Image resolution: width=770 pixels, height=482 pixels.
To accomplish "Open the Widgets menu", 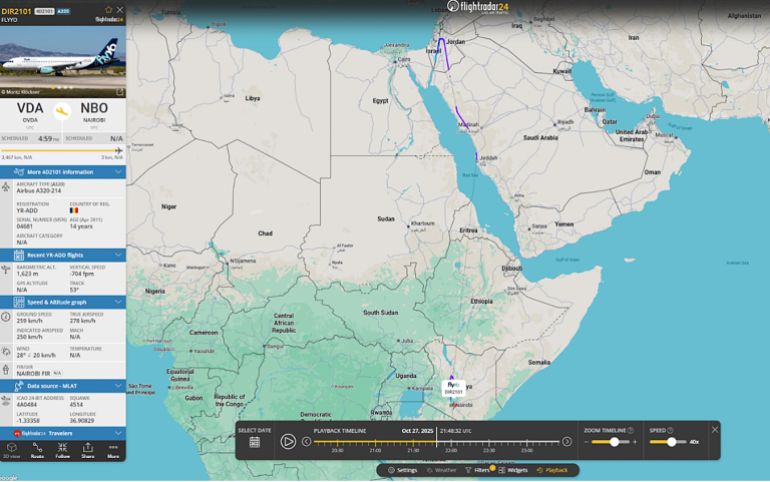I will coord(513,470).
